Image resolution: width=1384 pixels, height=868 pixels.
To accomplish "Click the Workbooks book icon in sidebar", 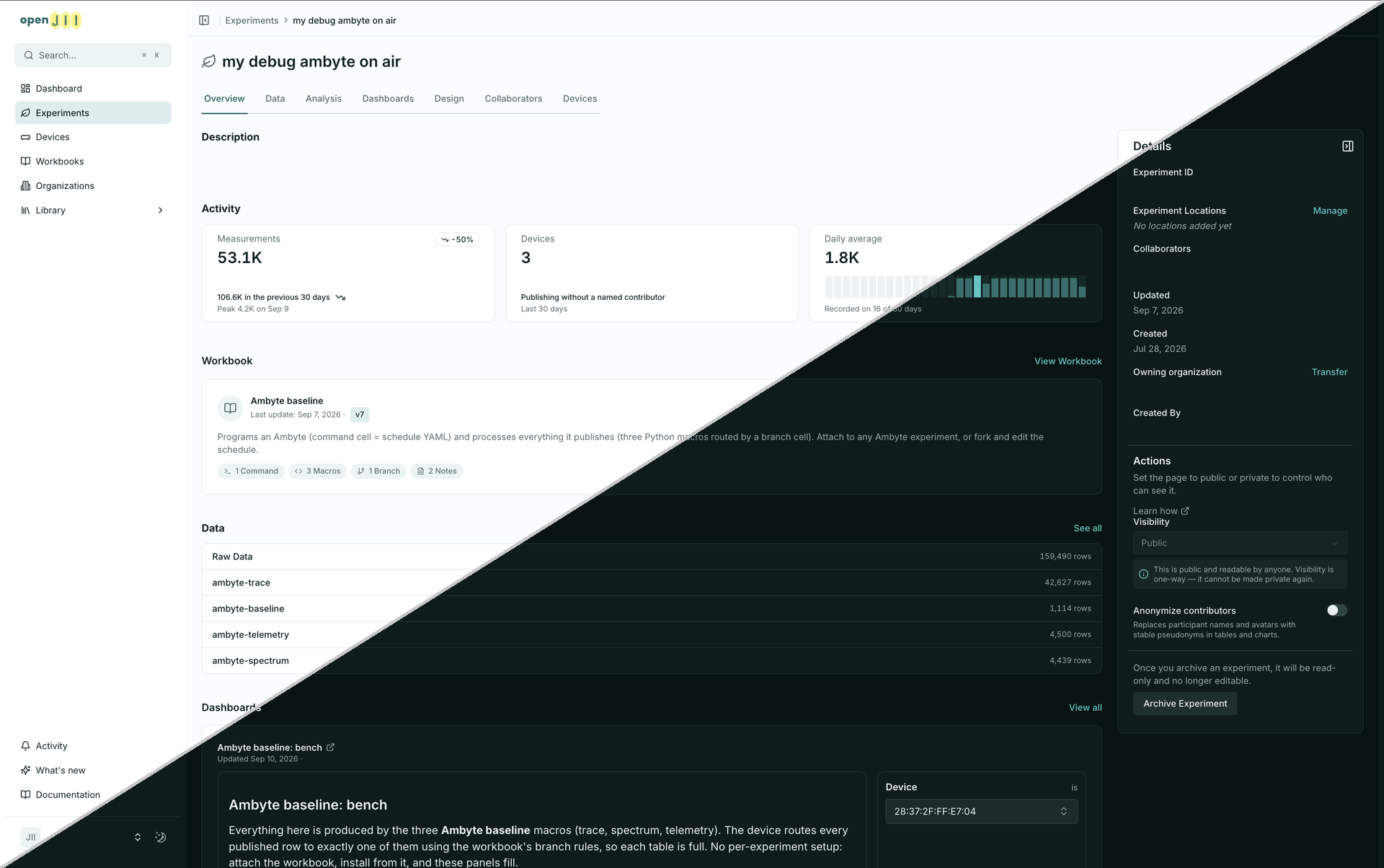I will click(x=25, y=161).
